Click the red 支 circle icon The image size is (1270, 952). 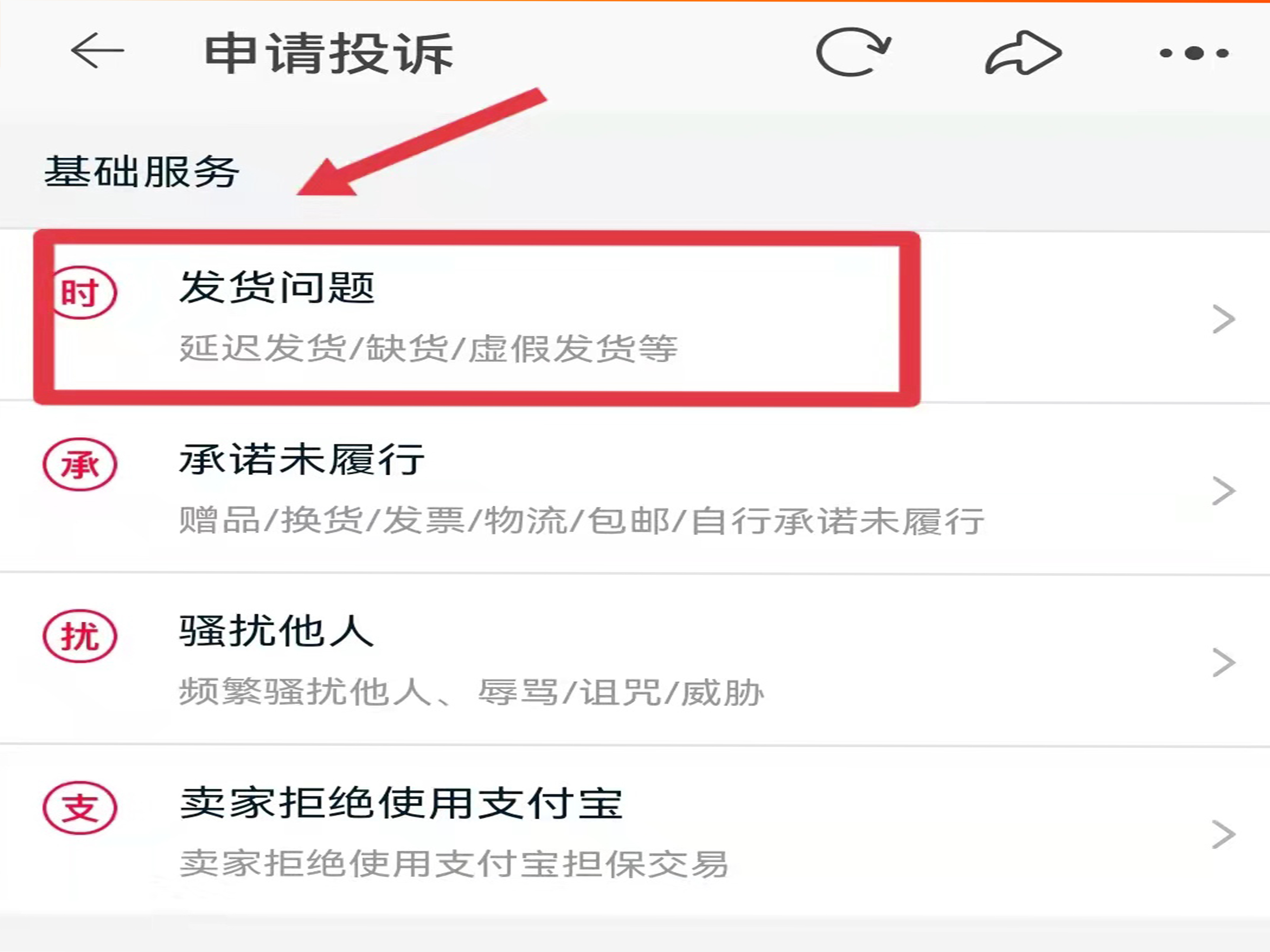80,808
